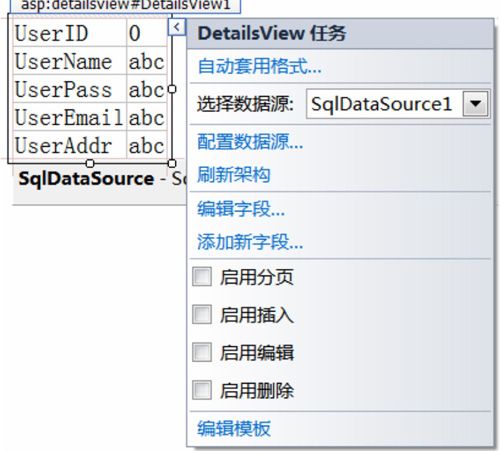Tick the 启用删除 checkbox

tap(202, 390)
